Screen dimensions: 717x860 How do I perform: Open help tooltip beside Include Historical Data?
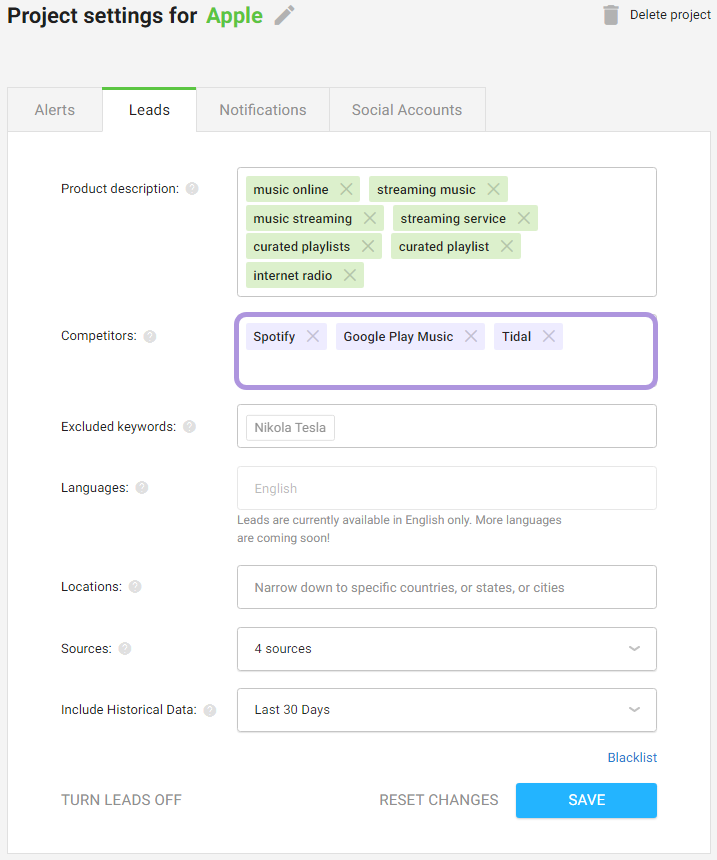(210, 710)
